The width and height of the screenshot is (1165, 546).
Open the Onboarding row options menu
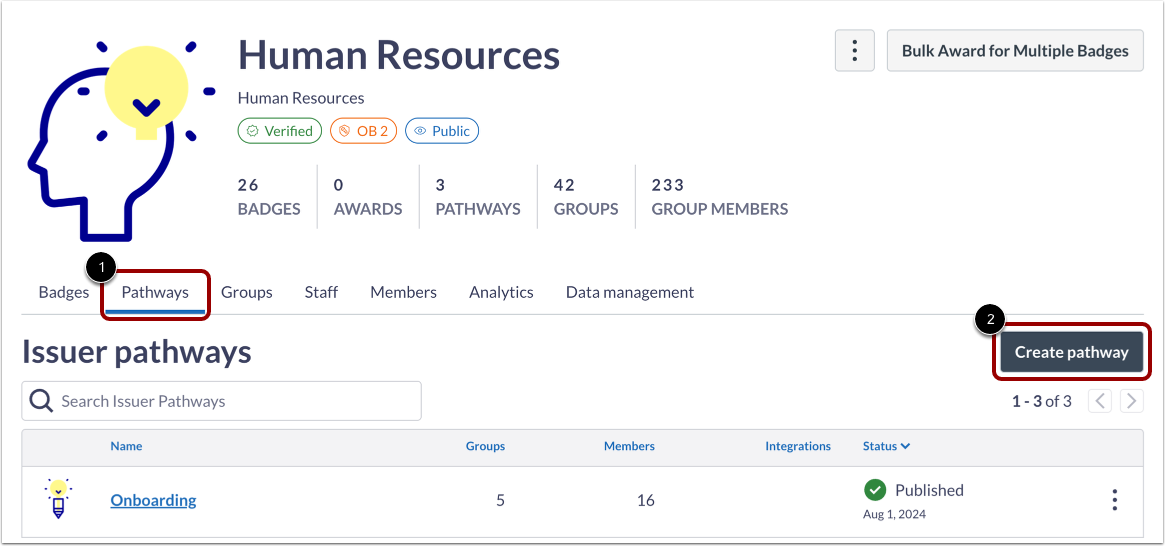point(1114,500)
